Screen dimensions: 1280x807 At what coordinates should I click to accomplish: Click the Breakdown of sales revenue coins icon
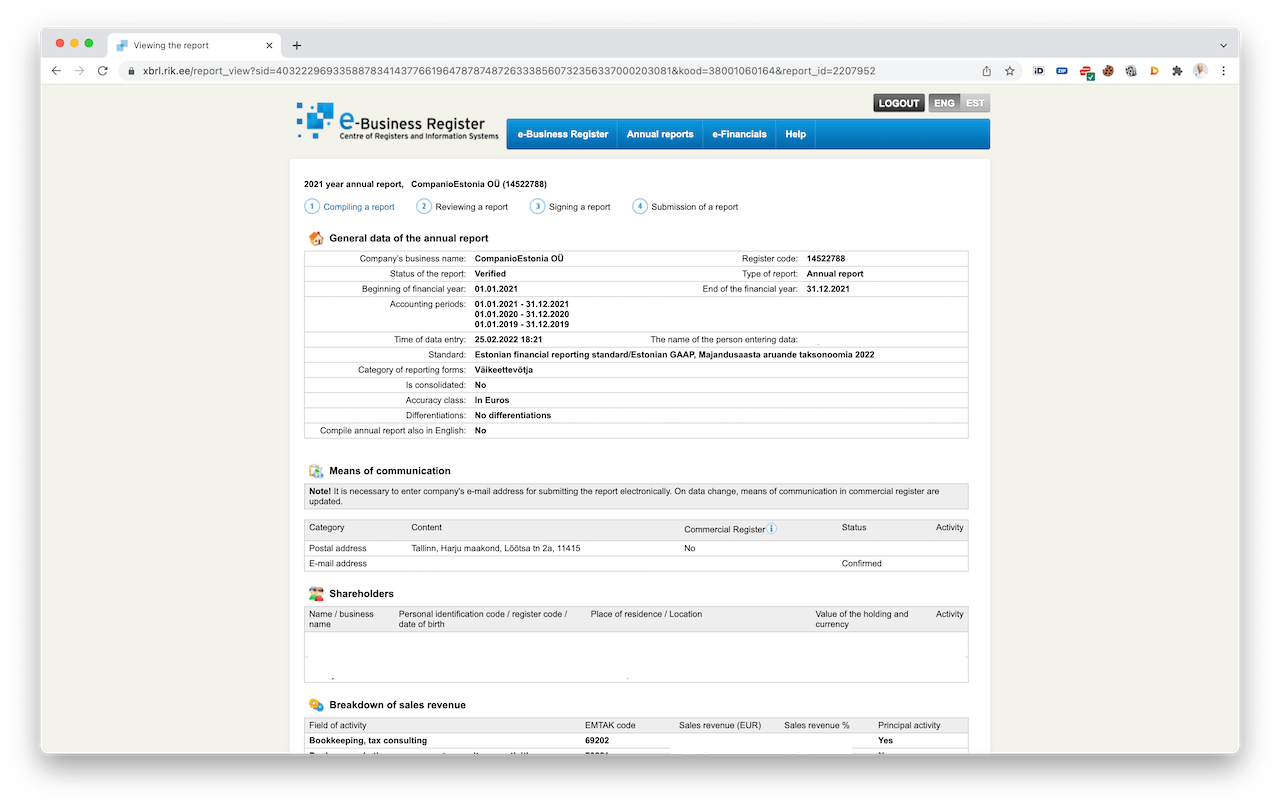pyautogui.click(x=316, y=704)
